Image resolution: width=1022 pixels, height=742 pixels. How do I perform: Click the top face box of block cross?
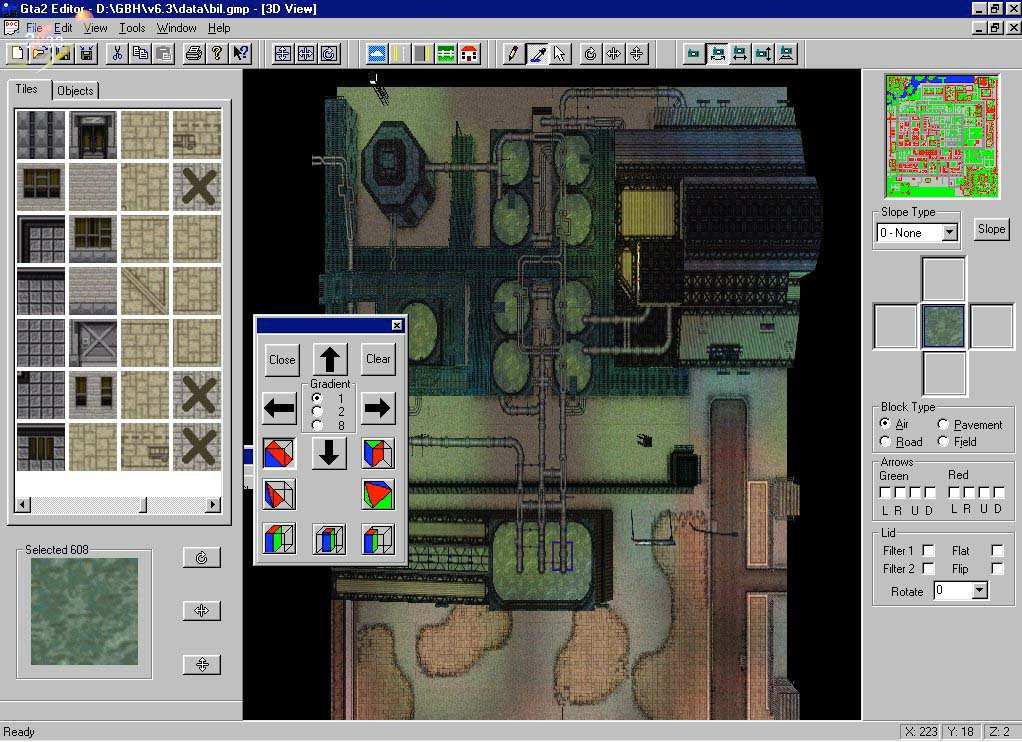(x=943, y=279)
